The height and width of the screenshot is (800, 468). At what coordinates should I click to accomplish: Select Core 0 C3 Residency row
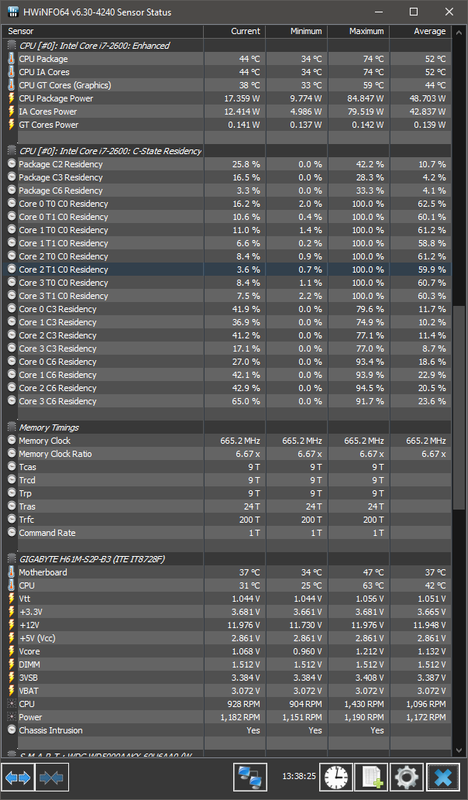227,309
